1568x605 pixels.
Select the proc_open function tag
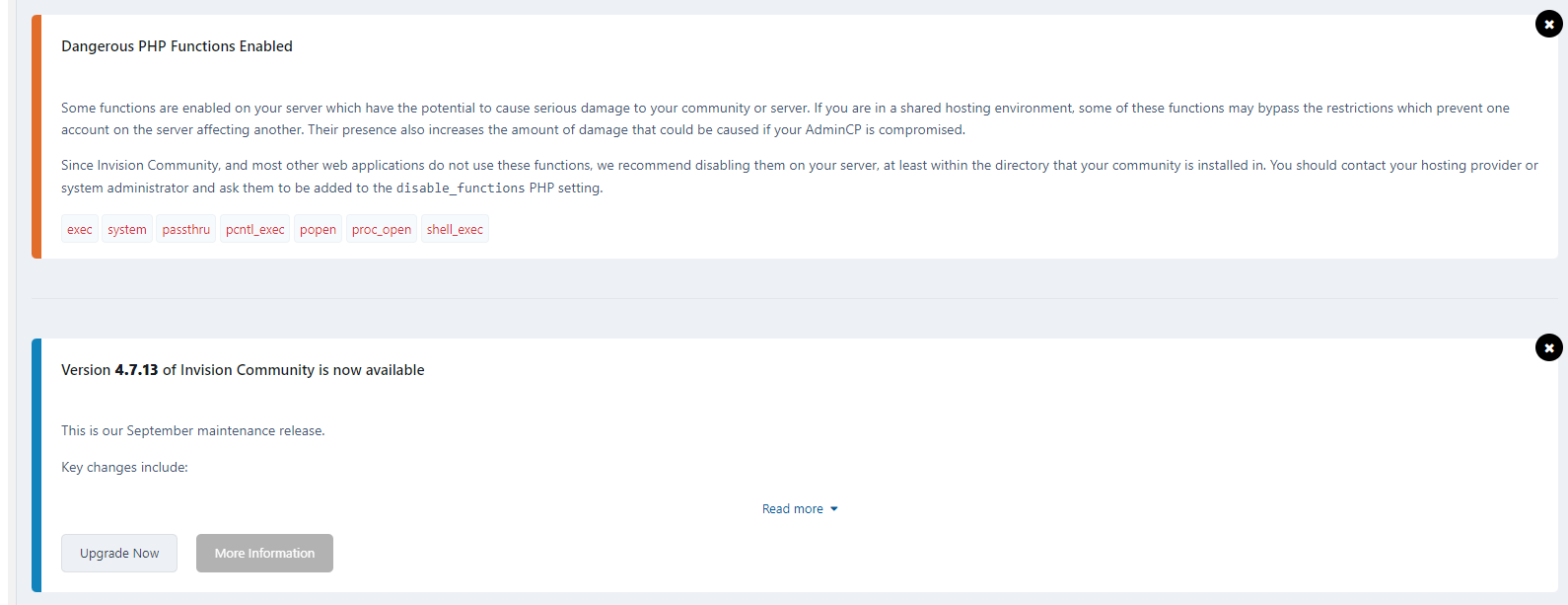click(x=382, y=230)
